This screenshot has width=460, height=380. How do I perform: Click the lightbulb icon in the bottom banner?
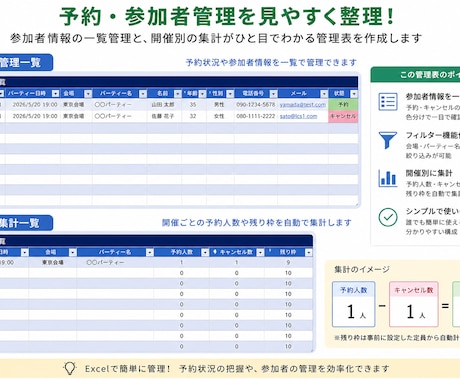[70, 369]
